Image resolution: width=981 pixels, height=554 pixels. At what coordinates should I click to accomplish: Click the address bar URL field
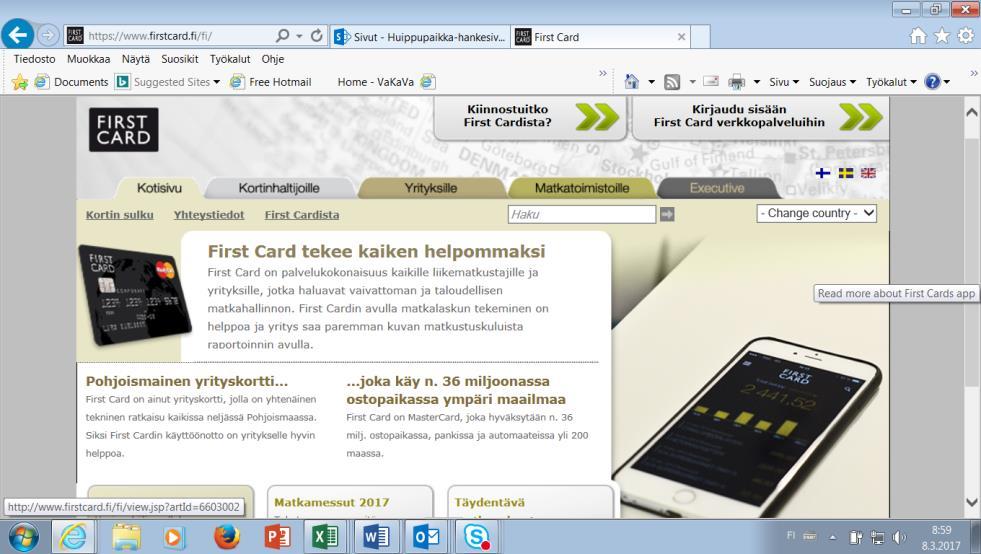(180, 36)
